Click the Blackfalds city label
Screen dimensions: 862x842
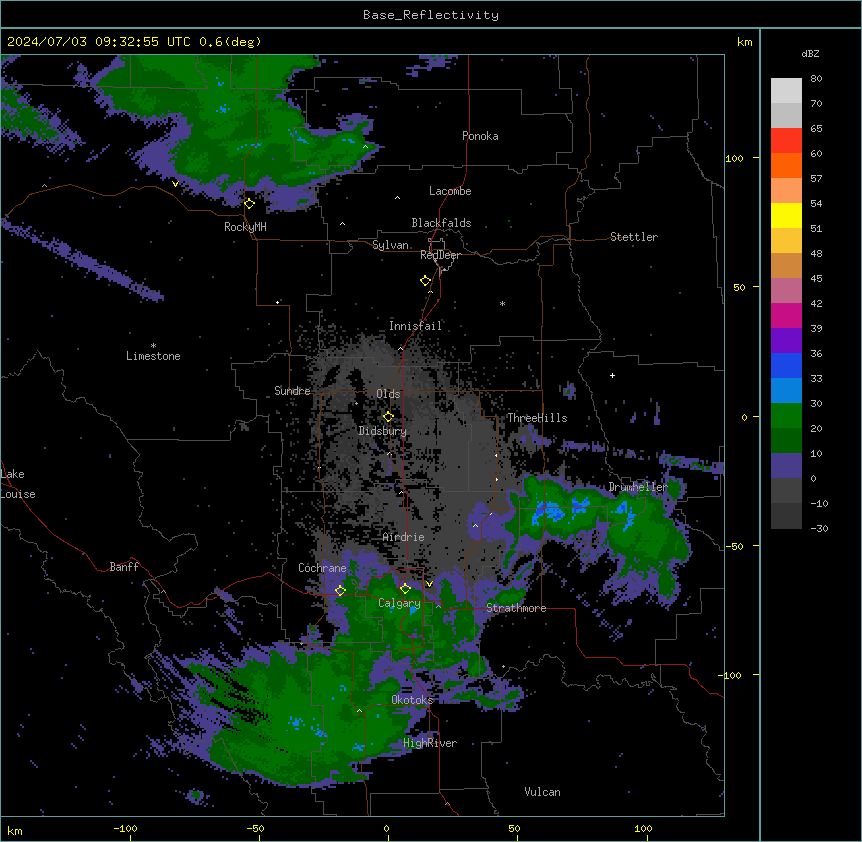(441, 223)
